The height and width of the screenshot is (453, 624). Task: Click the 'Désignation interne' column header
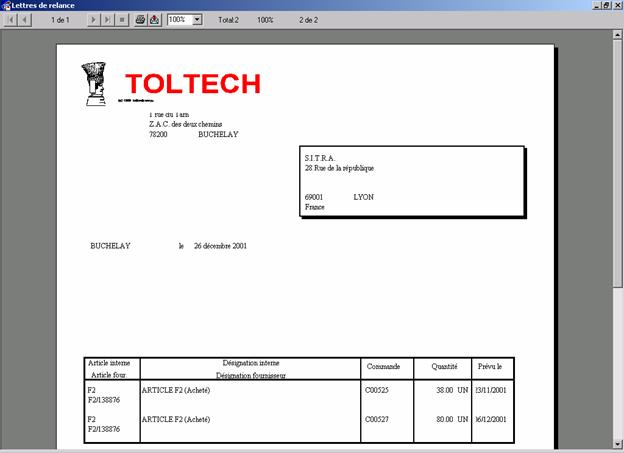coord(251,363)
